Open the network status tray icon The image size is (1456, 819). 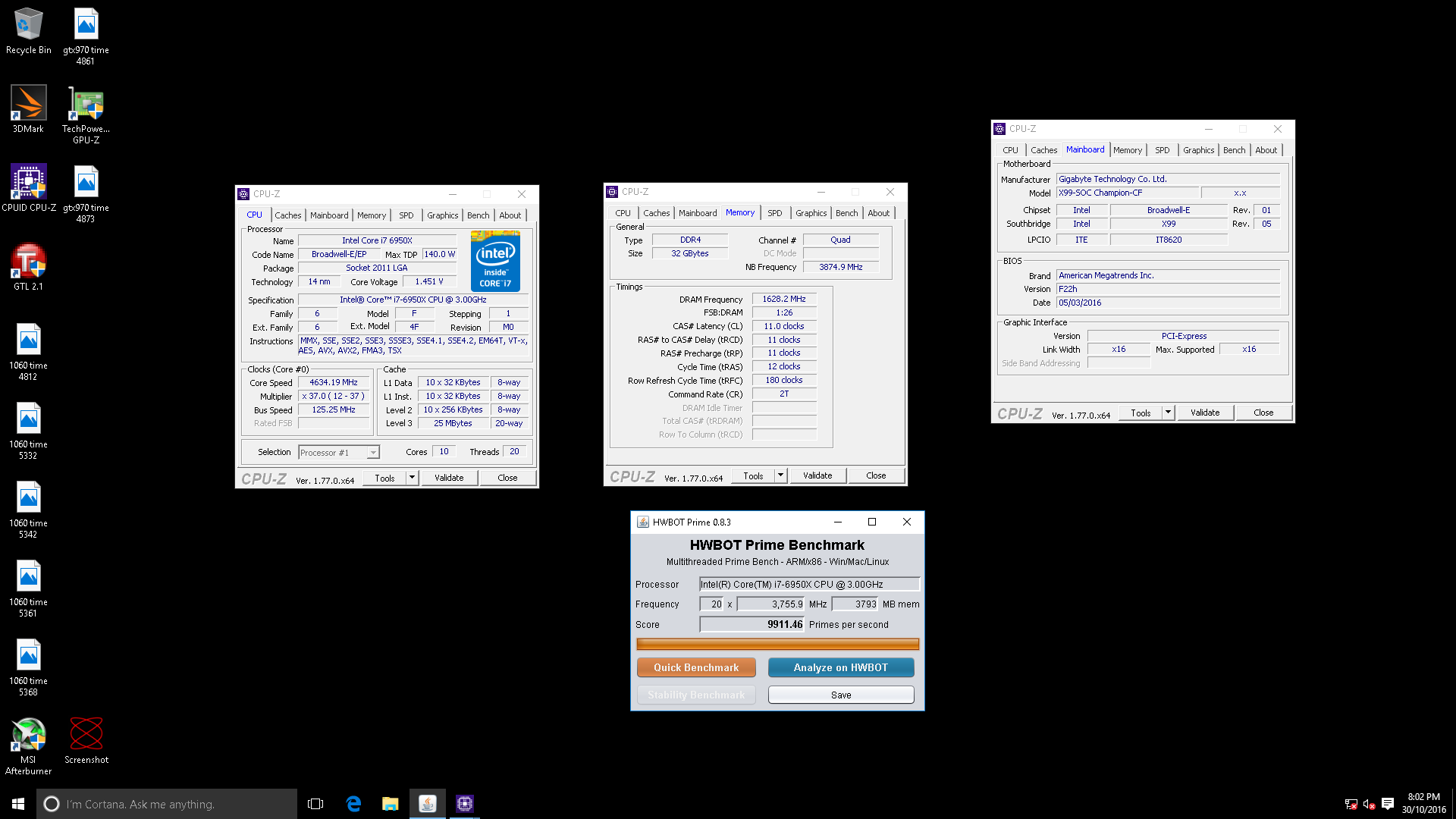[x=1351, y=804]
